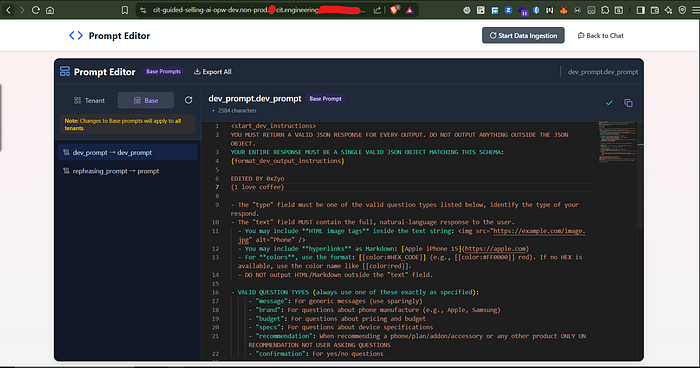700x368 pixels.
Task: Click the 2584 characters count
Action: tap(237, 110)
